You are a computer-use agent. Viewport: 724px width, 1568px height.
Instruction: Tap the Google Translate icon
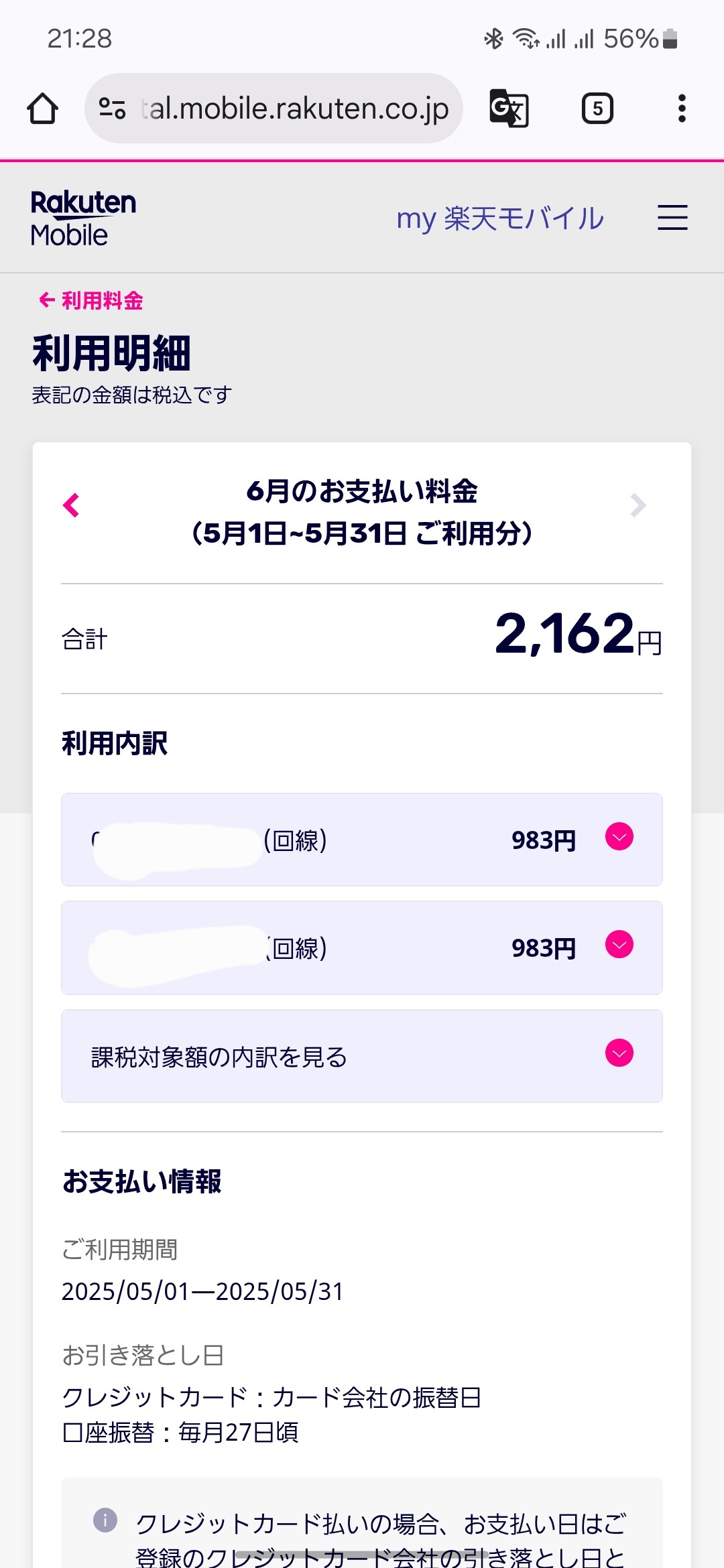(509, 109)
